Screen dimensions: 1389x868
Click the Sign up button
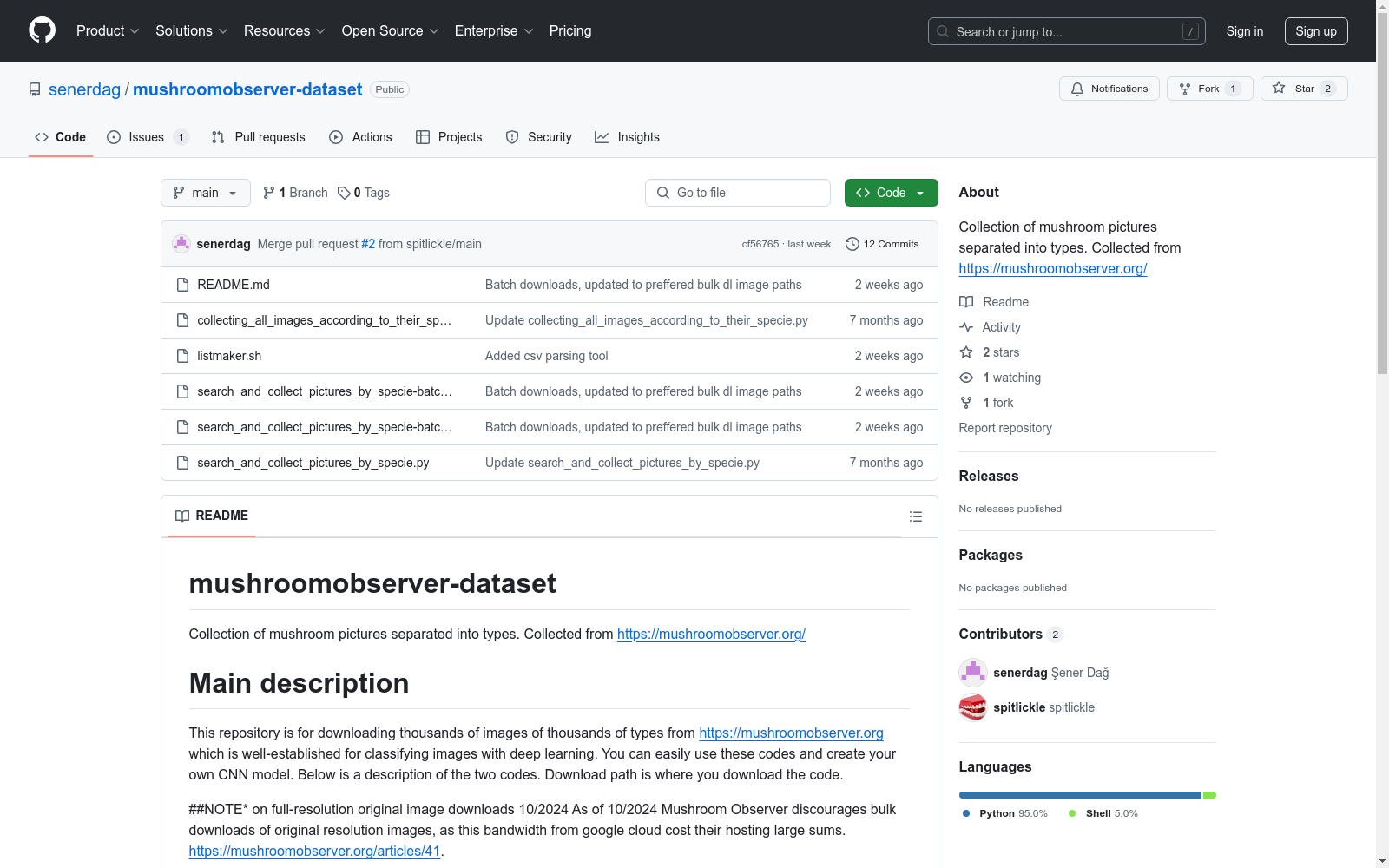1316,31
